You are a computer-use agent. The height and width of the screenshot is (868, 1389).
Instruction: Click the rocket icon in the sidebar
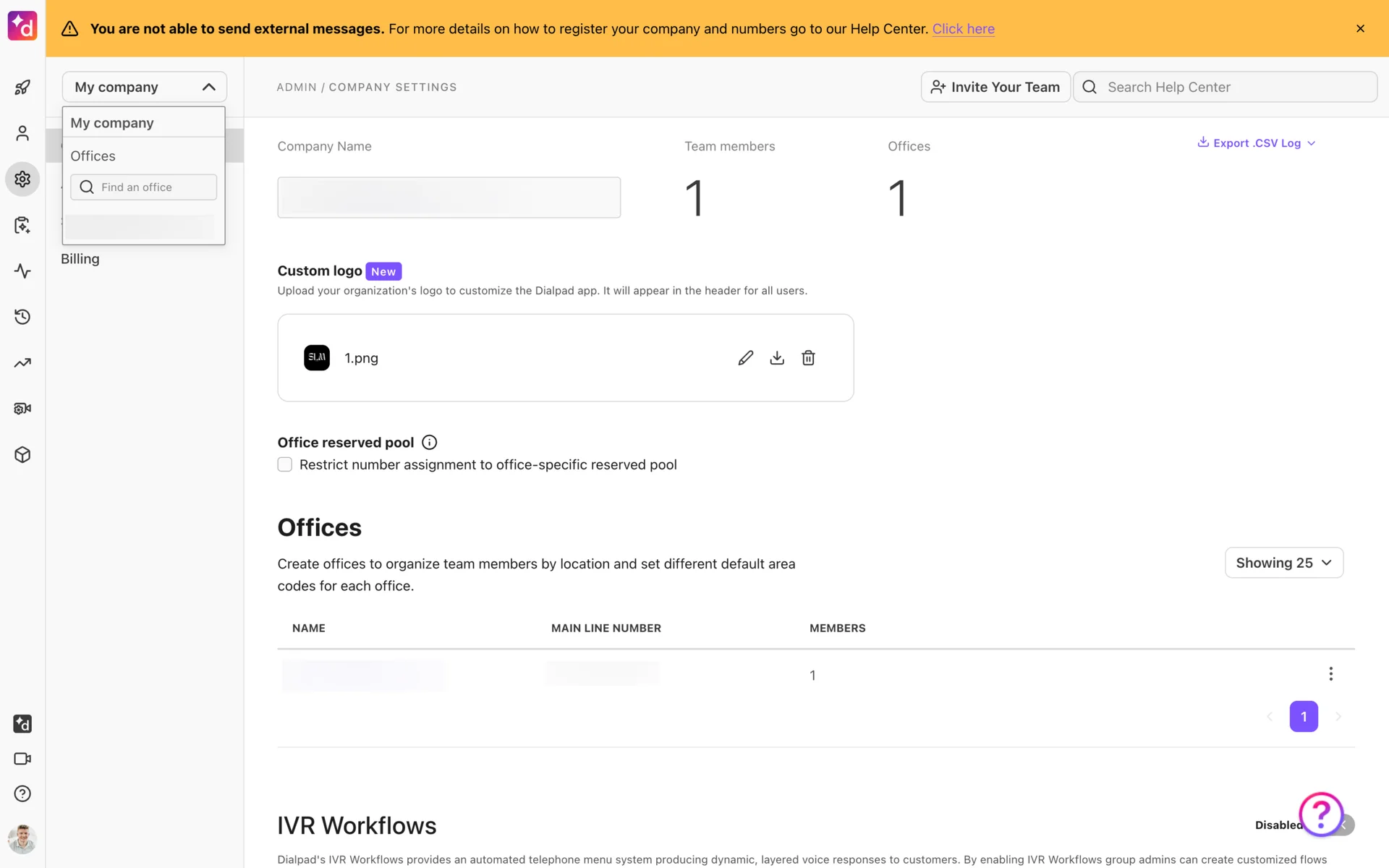pyautogui.click(x=22, y=88)
